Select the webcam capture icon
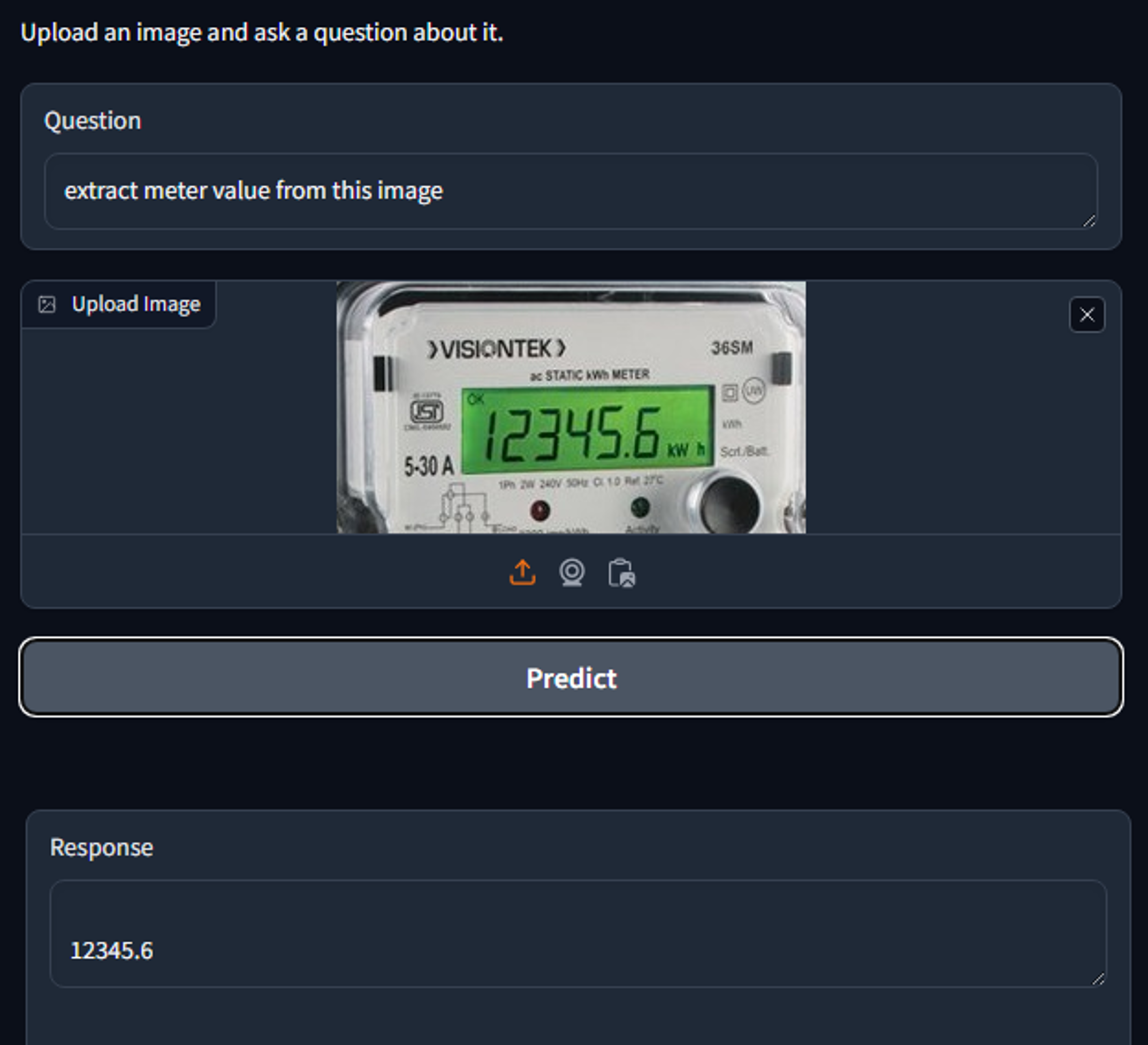This screenshot has width=1148, height=1045. [572, 572]
